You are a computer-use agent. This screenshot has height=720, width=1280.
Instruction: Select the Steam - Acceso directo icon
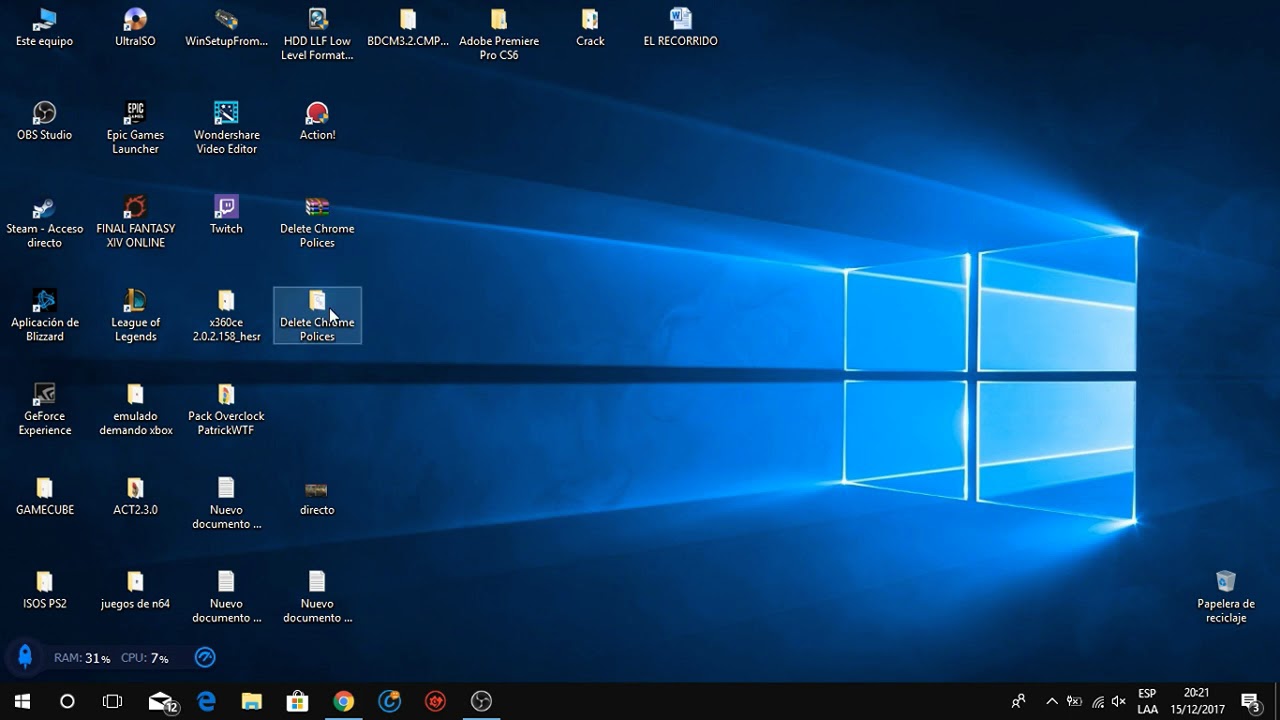pyautogui.click(x=44, y=222)
